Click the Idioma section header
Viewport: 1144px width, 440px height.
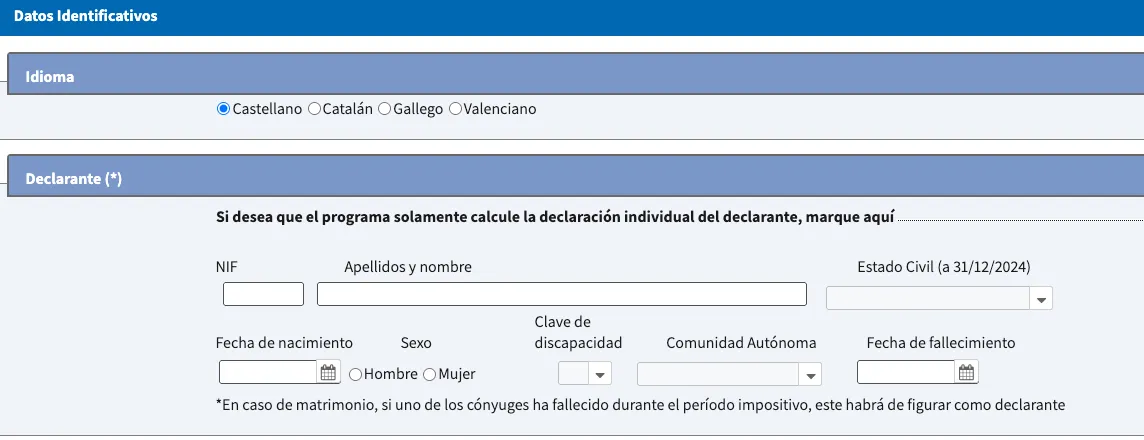[50, 76]
